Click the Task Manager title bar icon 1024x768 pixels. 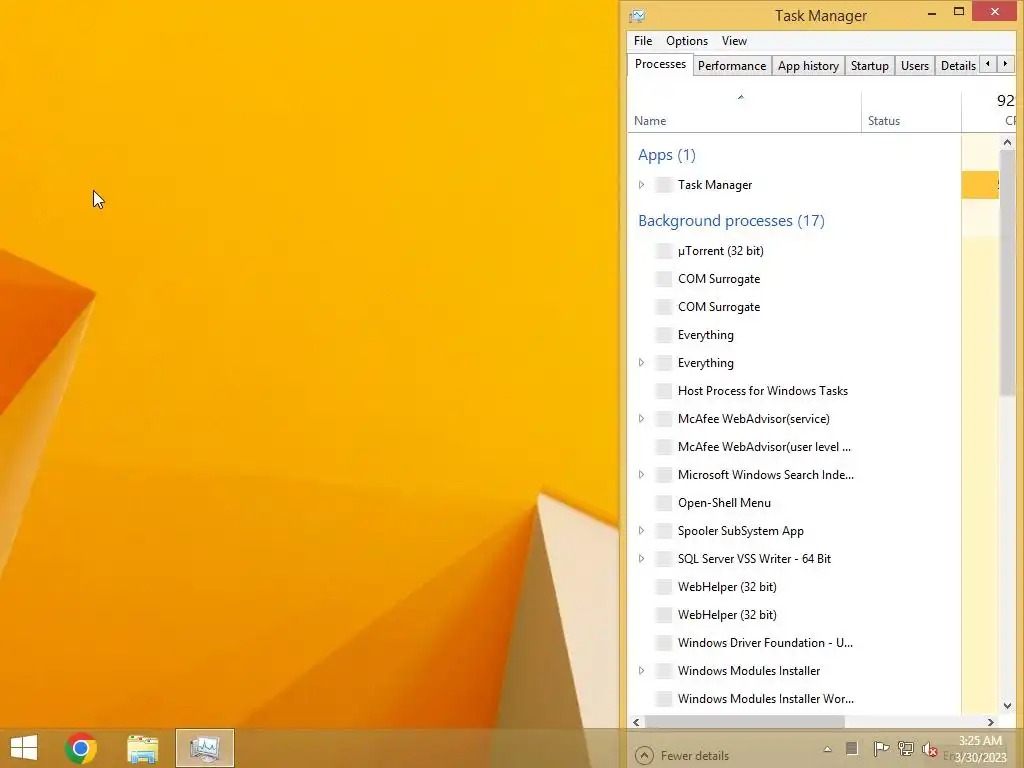point(637,16)
